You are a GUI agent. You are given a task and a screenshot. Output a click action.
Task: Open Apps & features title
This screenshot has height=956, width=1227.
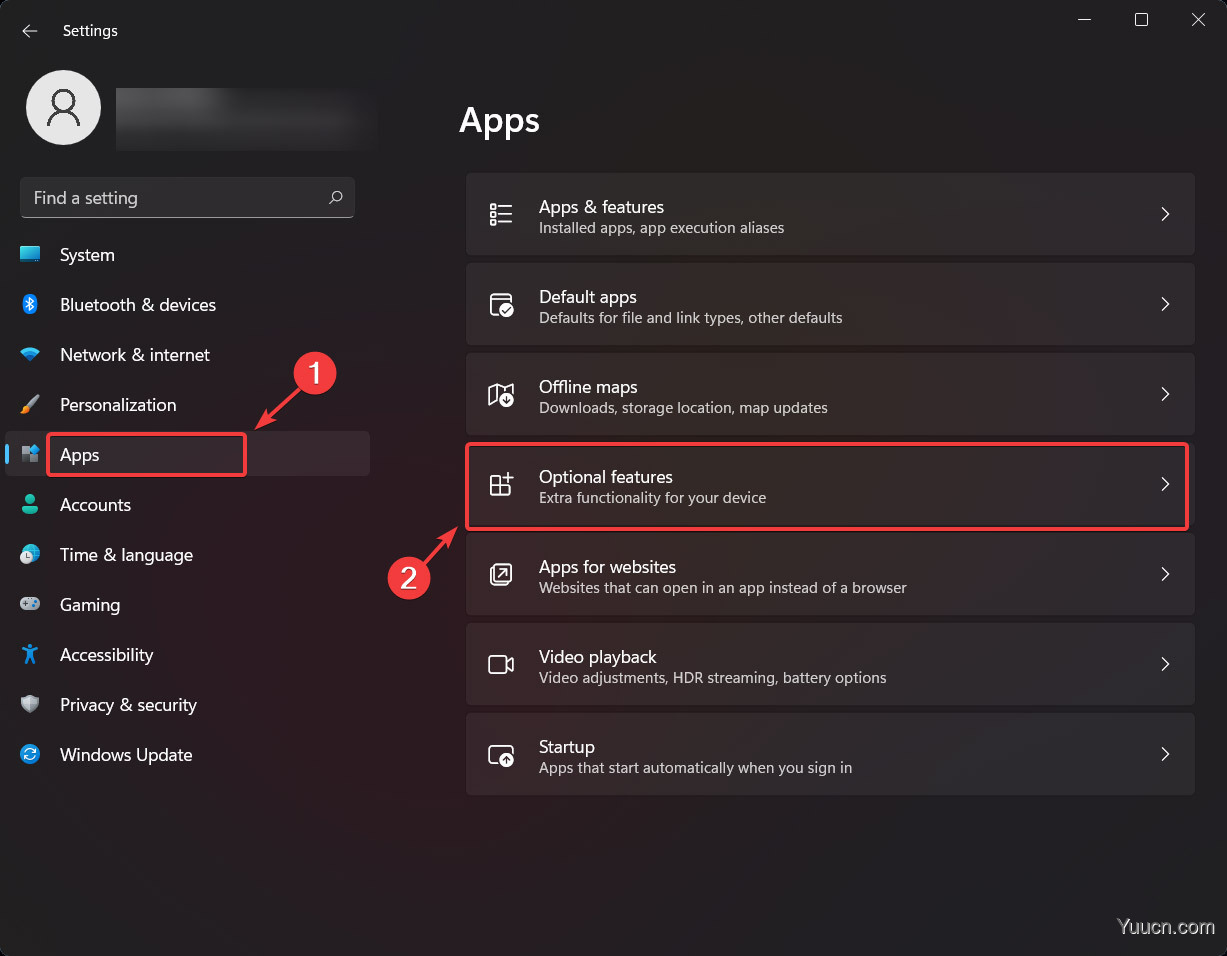point(601,207)
